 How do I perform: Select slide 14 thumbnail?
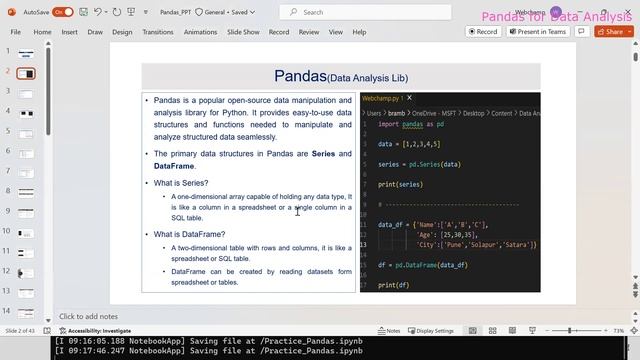pyautogui.click(x=26, y=313)
